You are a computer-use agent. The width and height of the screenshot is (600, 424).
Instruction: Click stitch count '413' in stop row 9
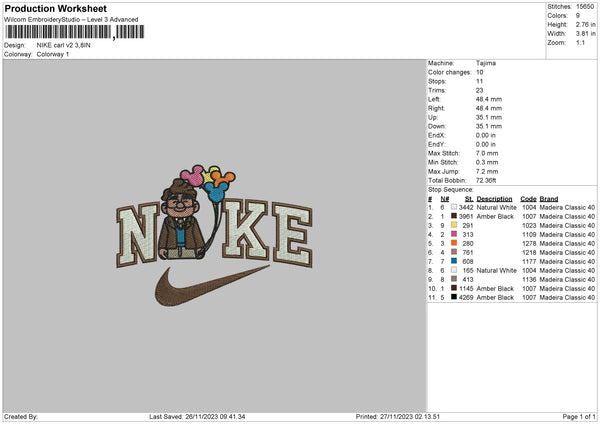coord(468,279)
